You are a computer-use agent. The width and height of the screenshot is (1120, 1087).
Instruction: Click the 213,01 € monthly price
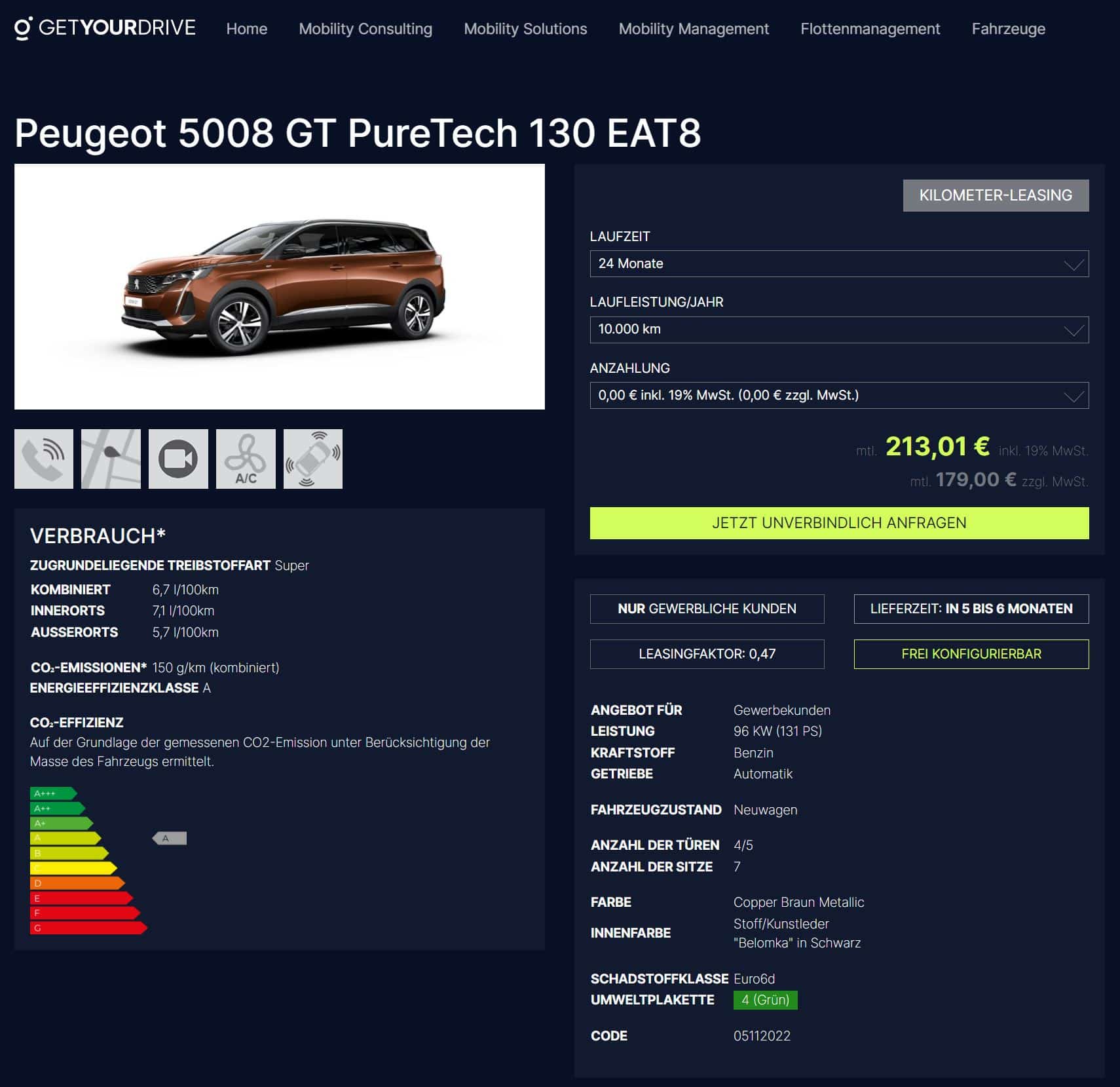pos(937,447)
